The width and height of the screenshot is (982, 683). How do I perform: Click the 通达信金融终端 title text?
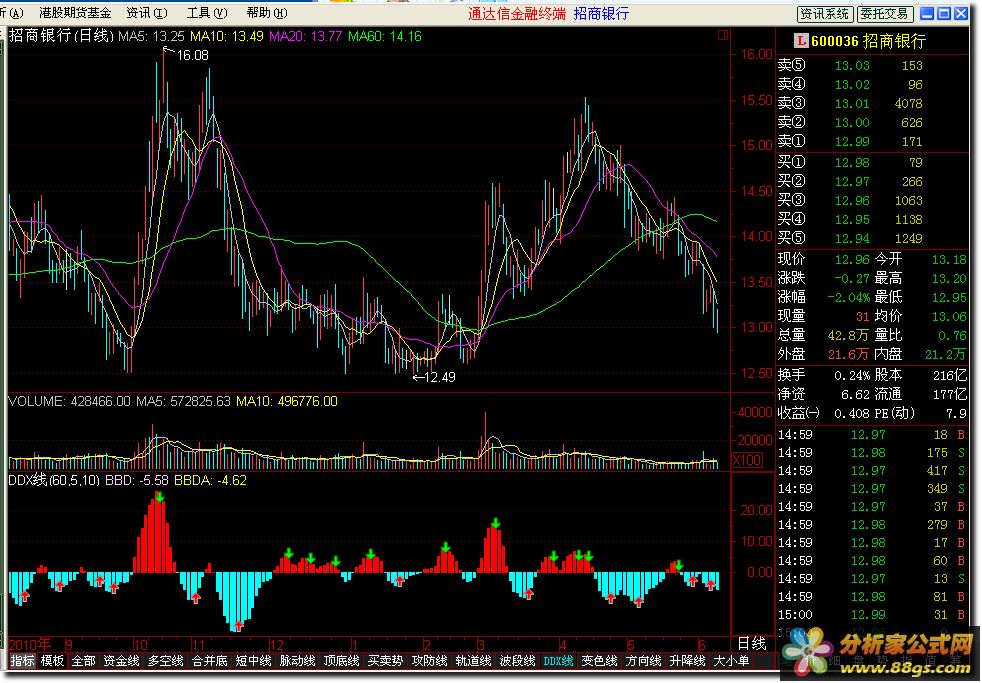click(x=517, y=13)
